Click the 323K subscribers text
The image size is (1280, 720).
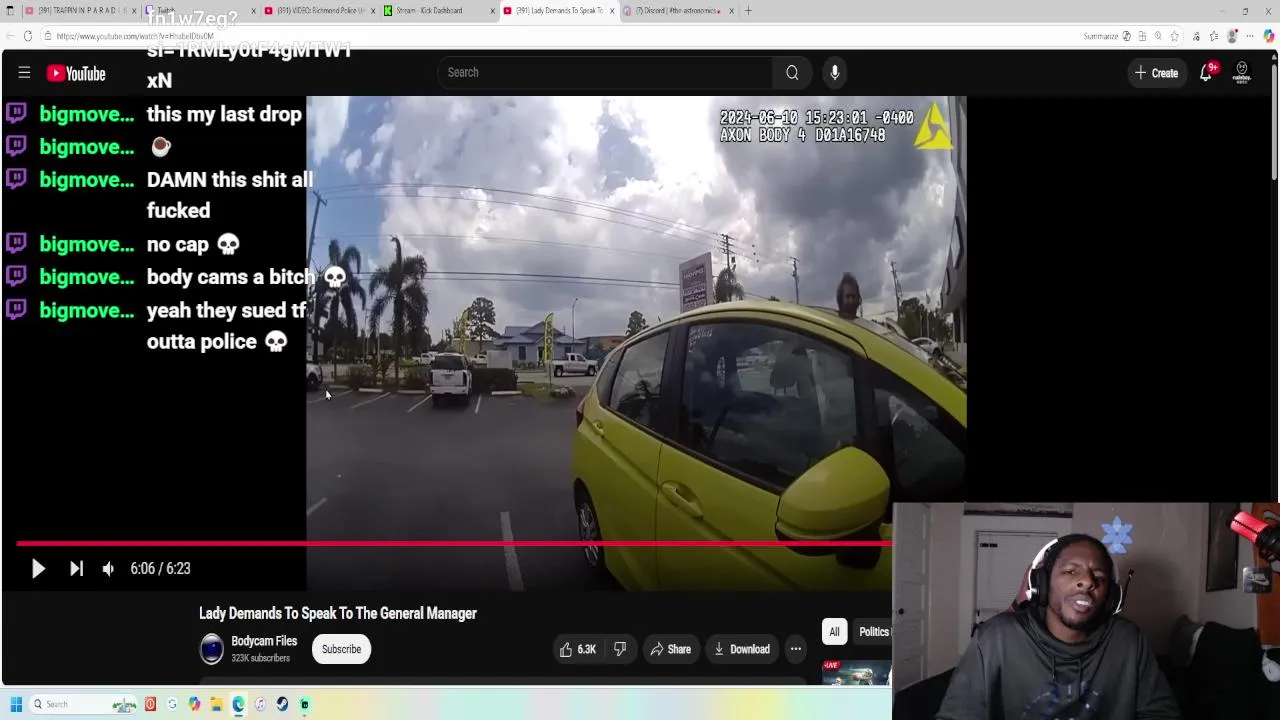[260, 658]
